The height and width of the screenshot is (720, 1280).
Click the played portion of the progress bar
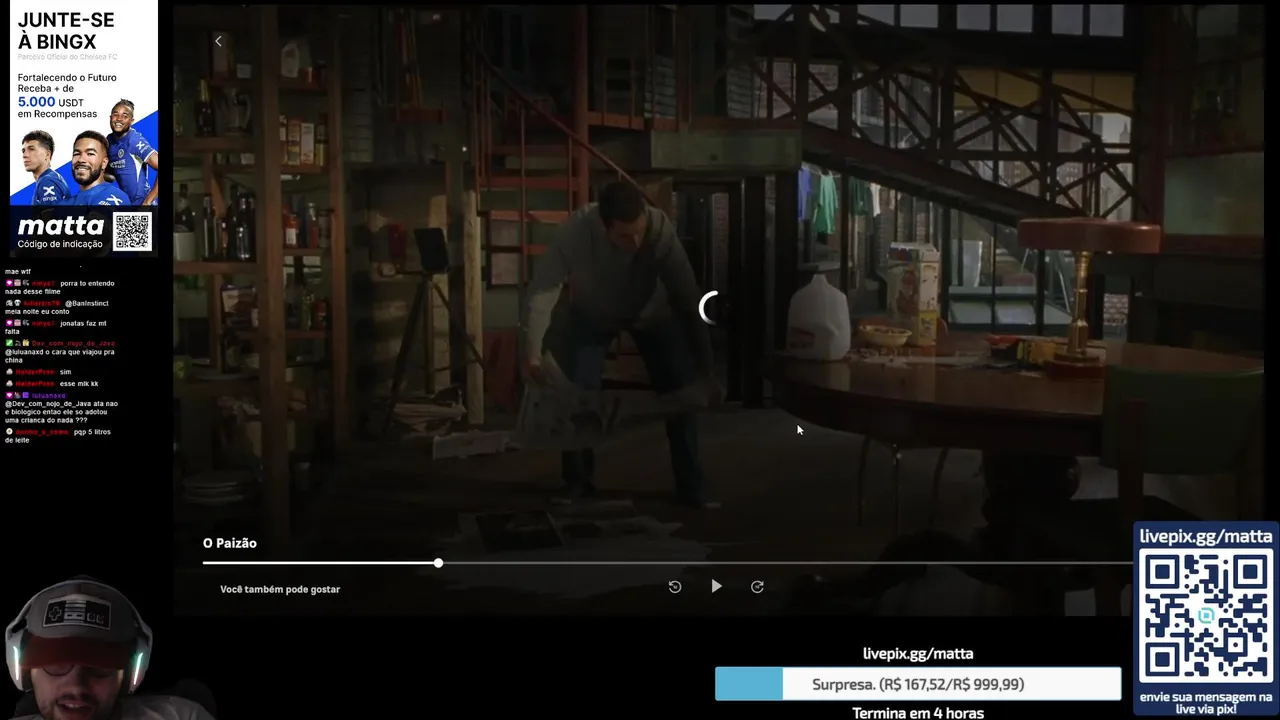319,563
